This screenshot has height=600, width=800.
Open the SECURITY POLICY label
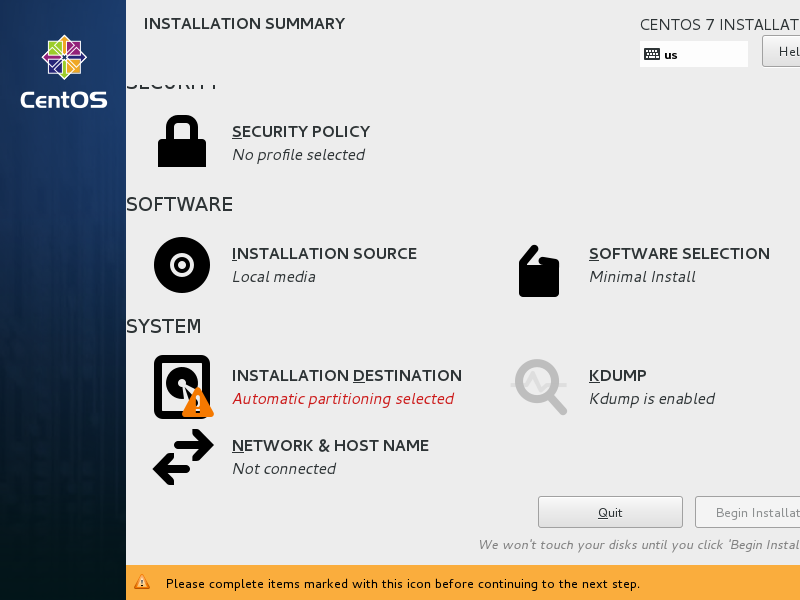301,132
